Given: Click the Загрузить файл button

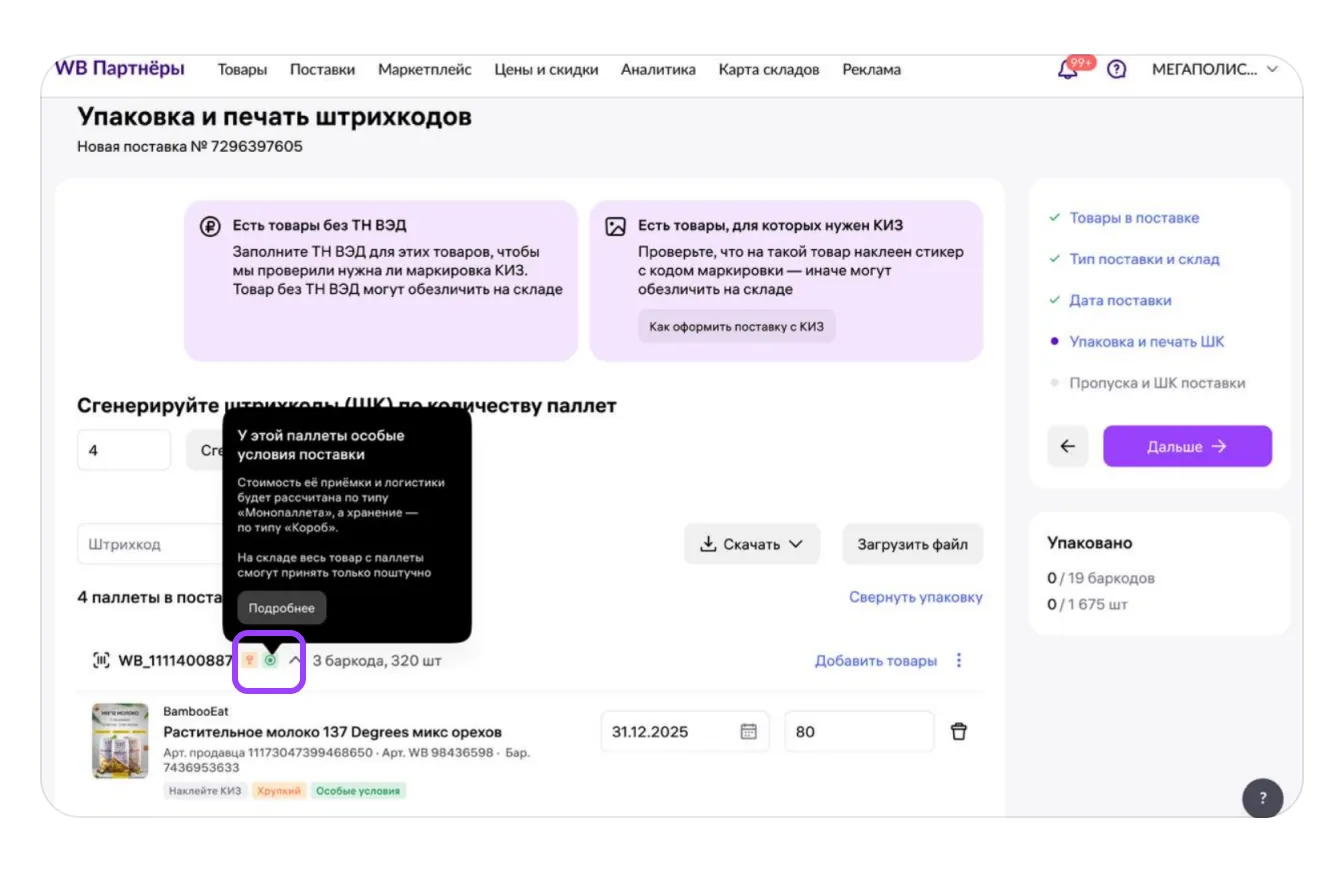Looking at the screenshot, I should (912, 545).
